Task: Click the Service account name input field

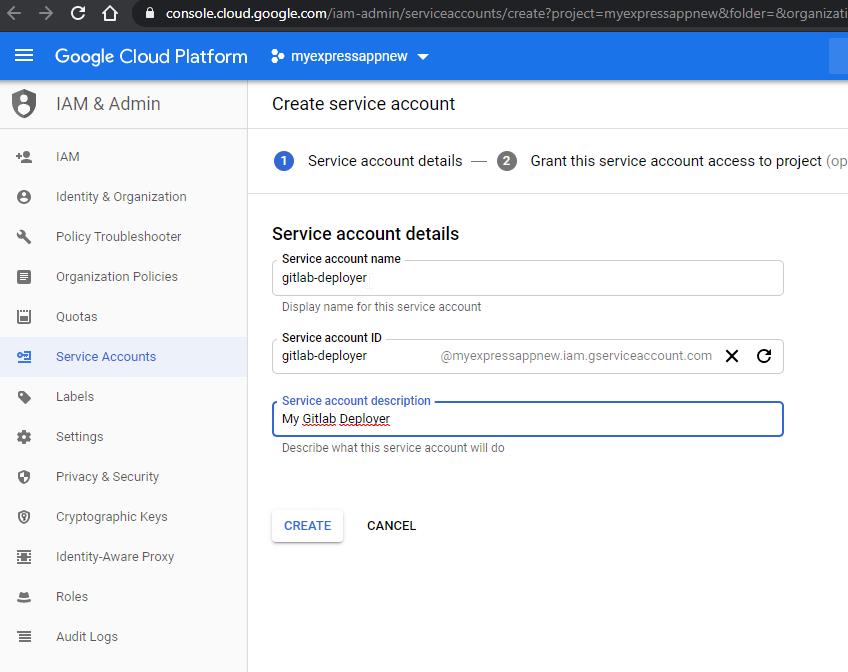Action: [x=528, y=278]
